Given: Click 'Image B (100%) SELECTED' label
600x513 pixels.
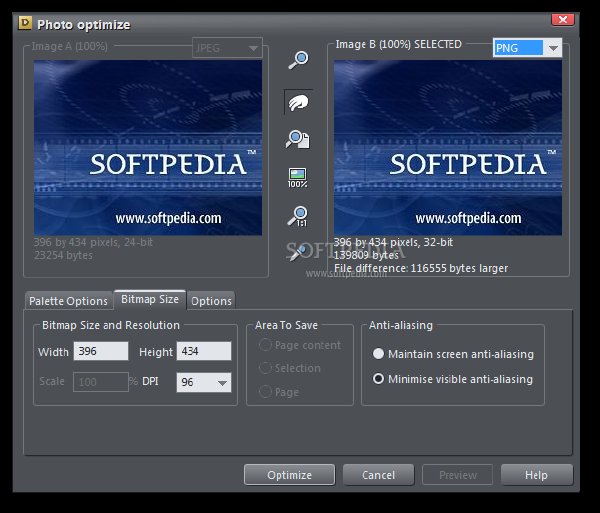Looking at the screenshot, I should pos(398,44).
